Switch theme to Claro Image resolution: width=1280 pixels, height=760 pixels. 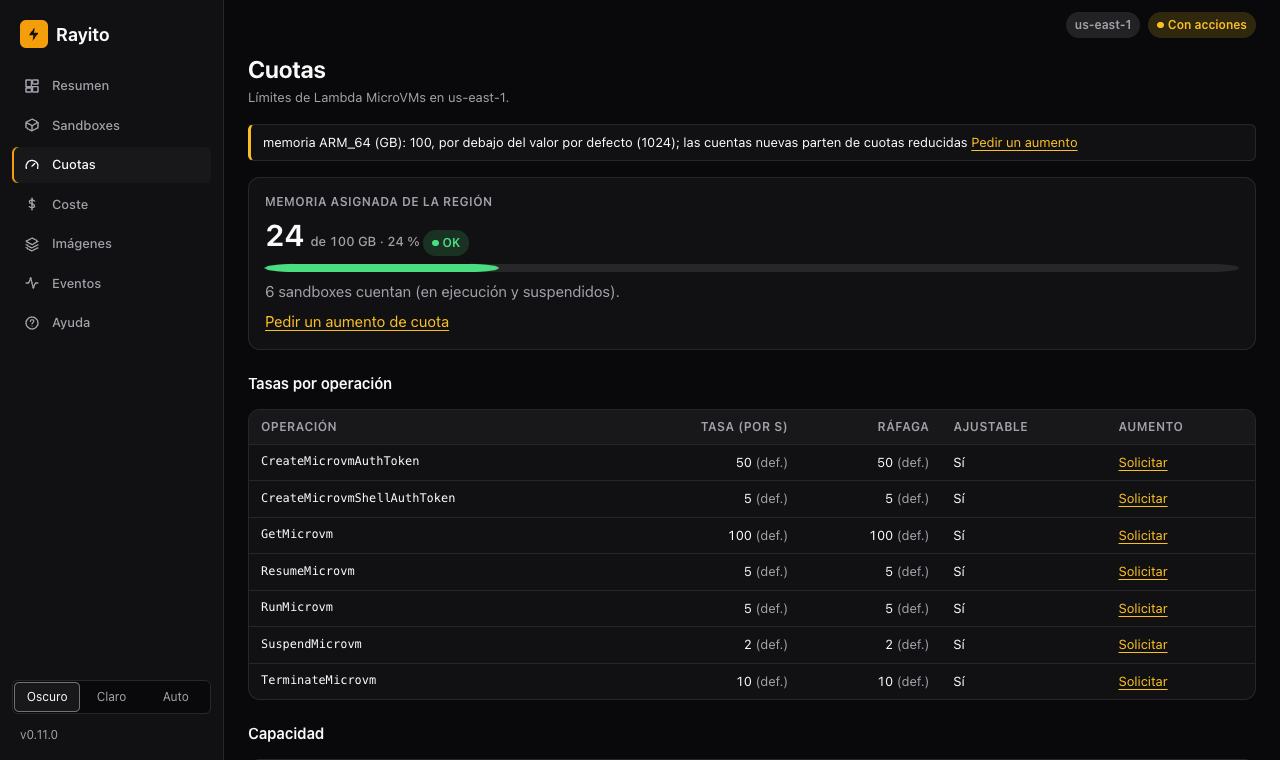click(112, 697)
